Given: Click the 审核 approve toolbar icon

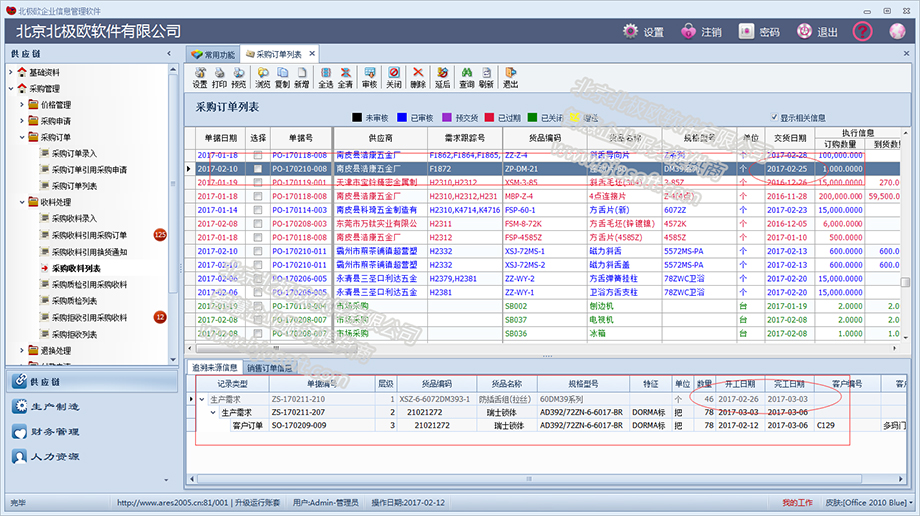Looking at the screenshot, I should [x=370, y=77].
